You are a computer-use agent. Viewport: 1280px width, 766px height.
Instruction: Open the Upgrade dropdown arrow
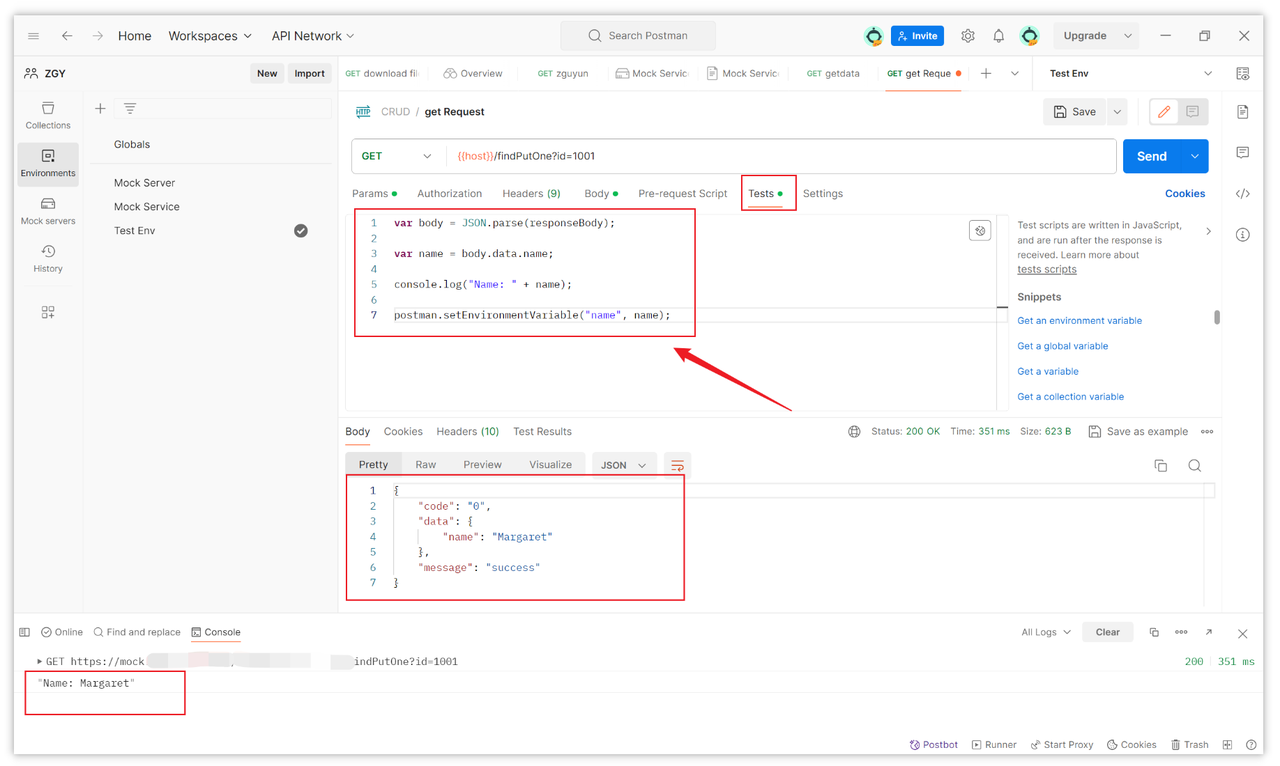click(1128, 36)
